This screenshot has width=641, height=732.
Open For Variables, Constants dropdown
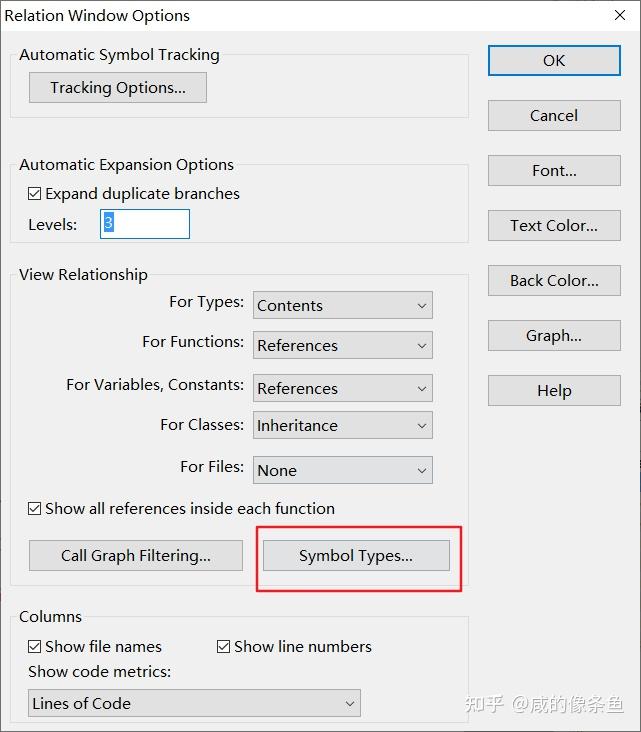(342, 388)
